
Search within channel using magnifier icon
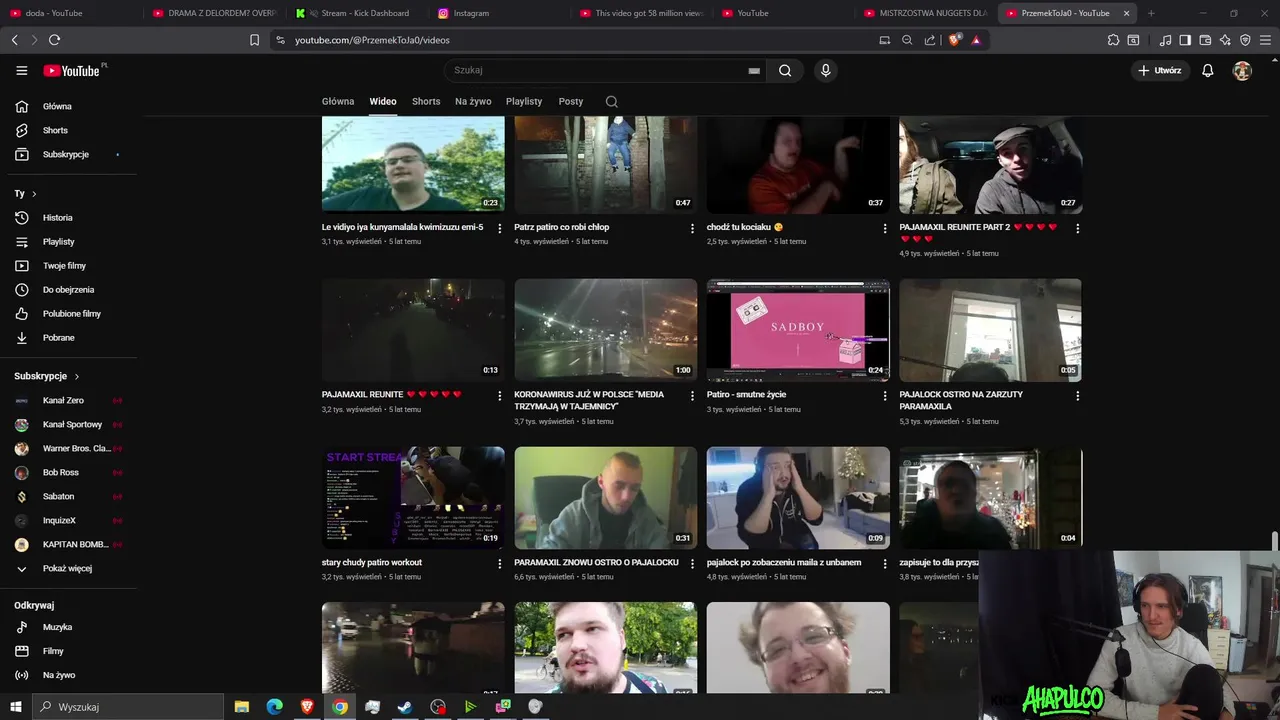pos(612,101)
